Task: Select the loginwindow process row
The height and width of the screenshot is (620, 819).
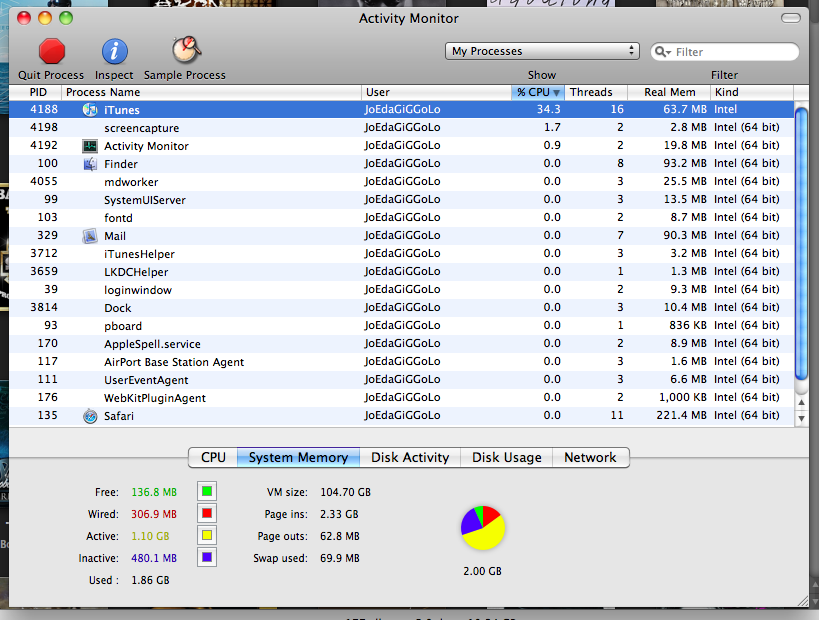Action: (x=401, y=290)
